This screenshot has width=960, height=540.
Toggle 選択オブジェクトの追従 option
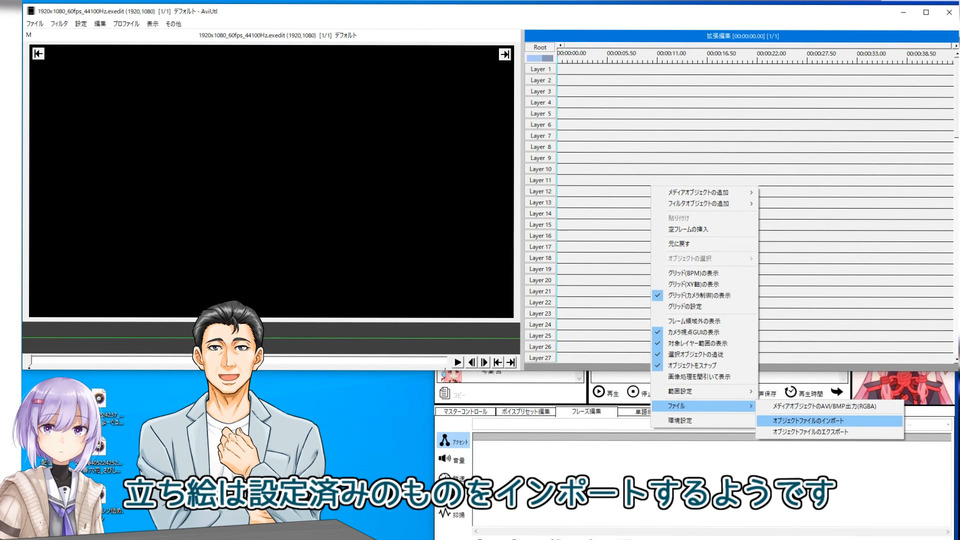tap(704, 354)
